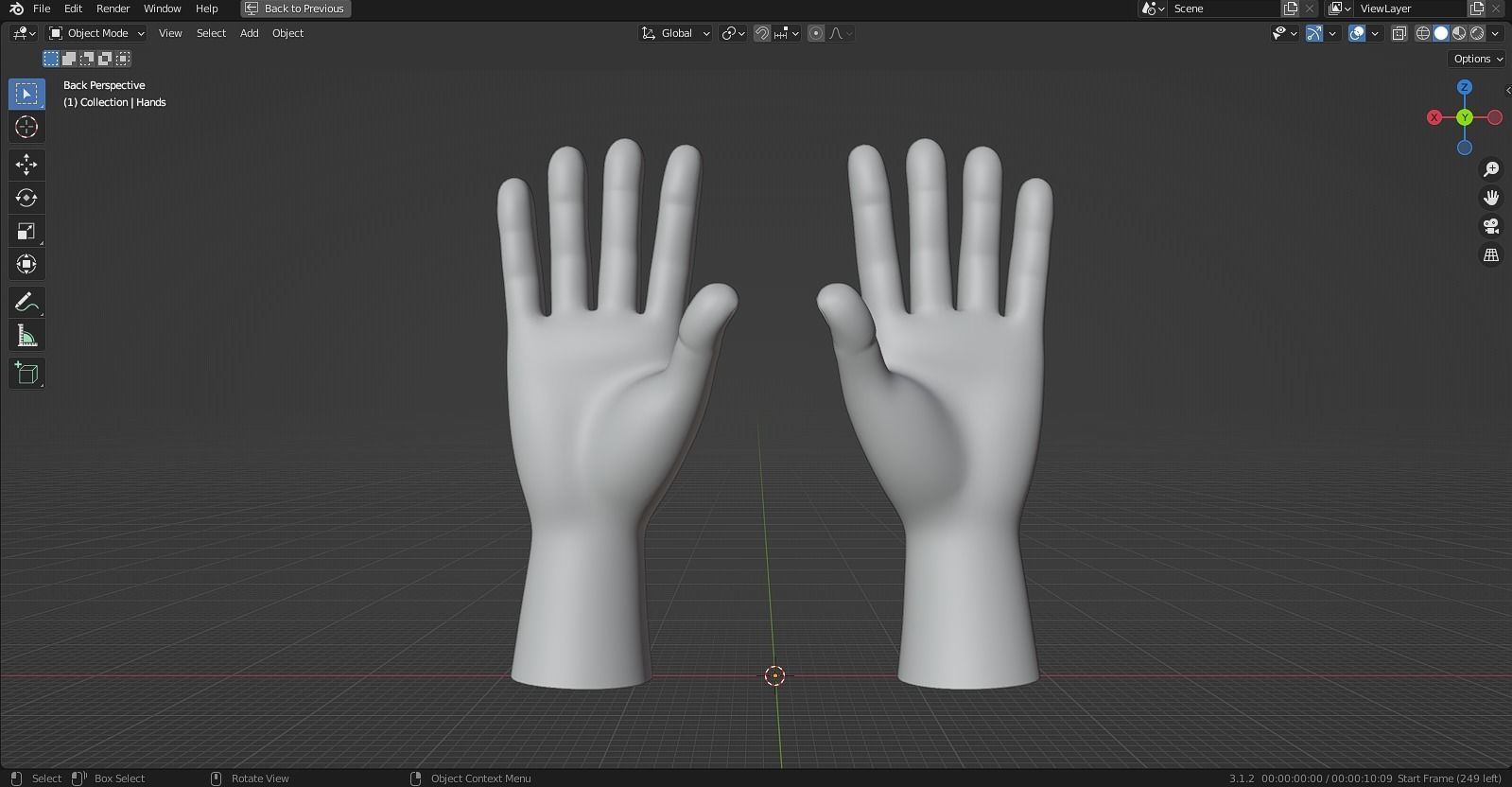Open object type visibility dropdown
The height and width of the screenshot is (787, 1512).
pos(1284,33)
